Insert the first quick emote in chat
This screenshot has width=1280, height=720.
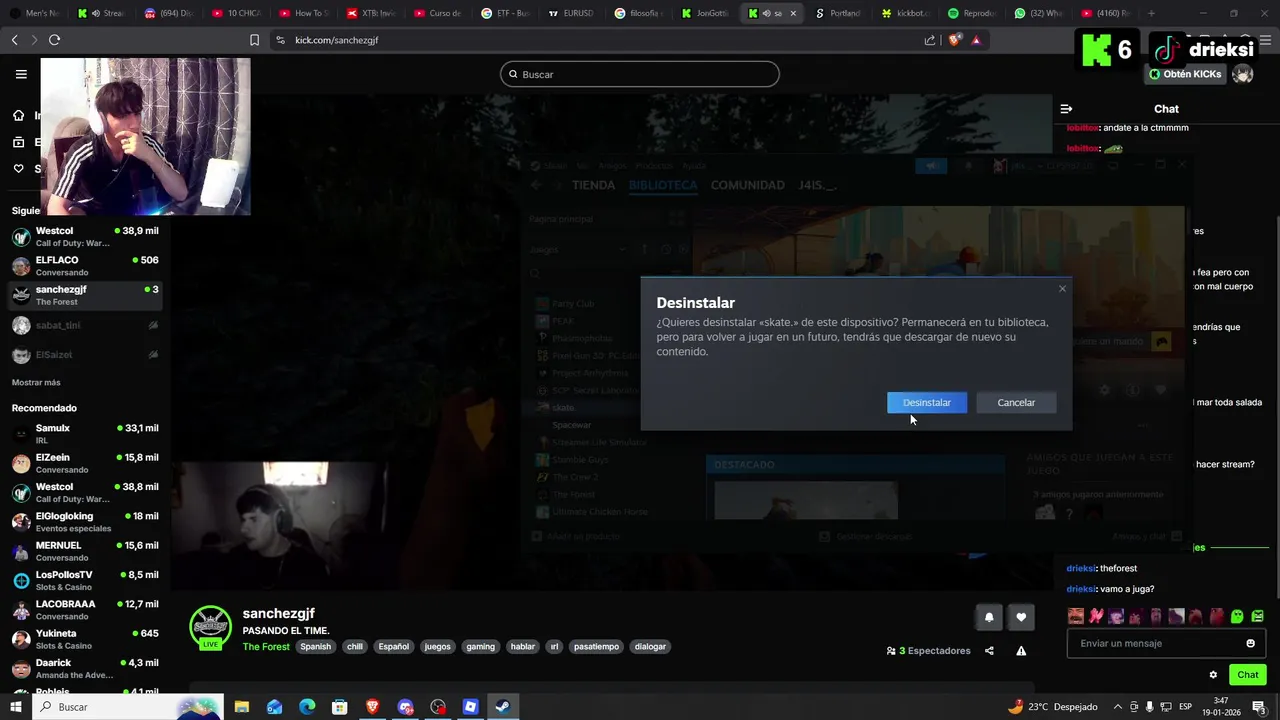(x=1076, y=616)
